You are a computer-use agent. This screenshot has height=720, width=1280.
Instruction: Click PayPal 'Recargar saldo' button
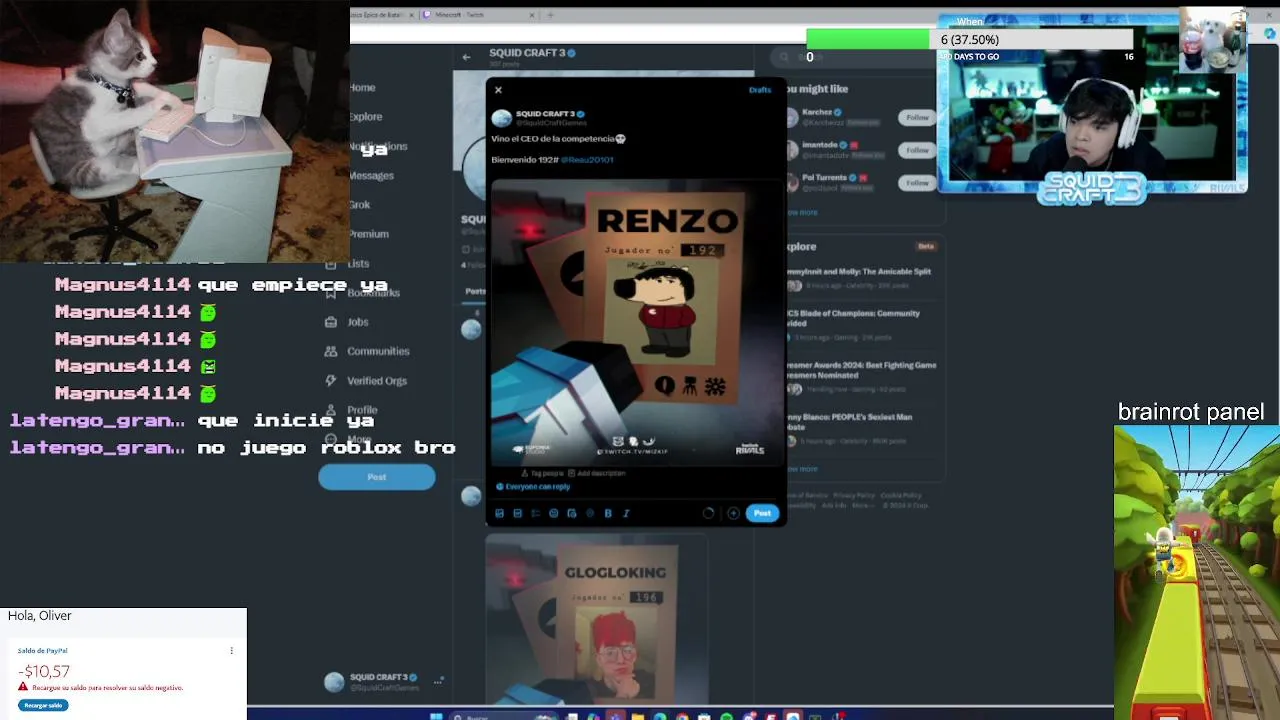pos(43,705)
